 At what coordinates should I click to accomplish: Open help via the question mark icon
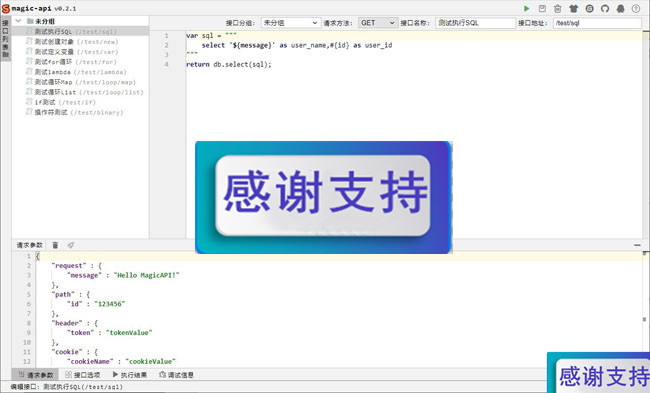click(636, 8)
